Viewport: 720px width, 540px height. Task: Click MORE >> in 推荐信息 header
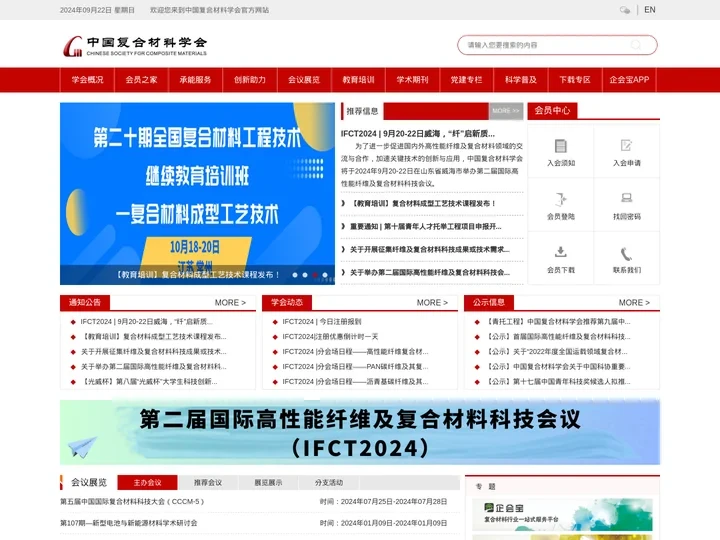click(x=506, y=111)
